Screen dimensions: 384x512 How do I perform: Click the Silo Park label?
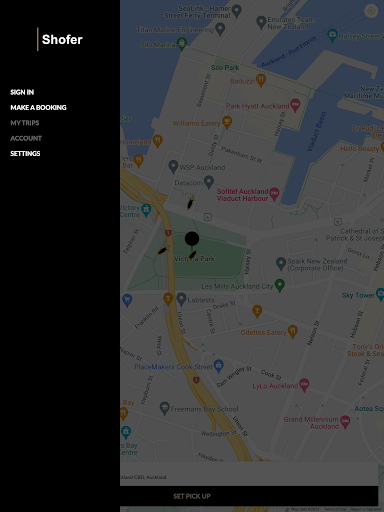(x=225, y=68)
